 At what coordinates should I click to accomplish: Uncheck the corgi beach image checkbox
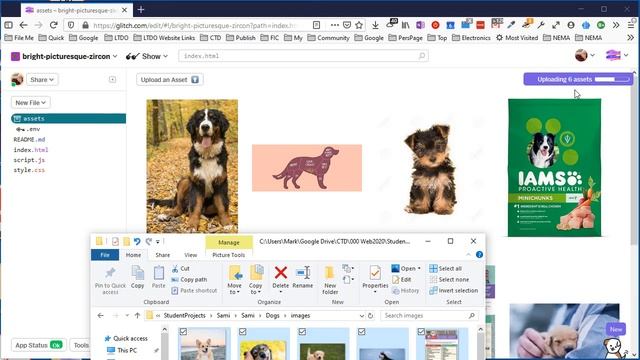click(183, 332)
